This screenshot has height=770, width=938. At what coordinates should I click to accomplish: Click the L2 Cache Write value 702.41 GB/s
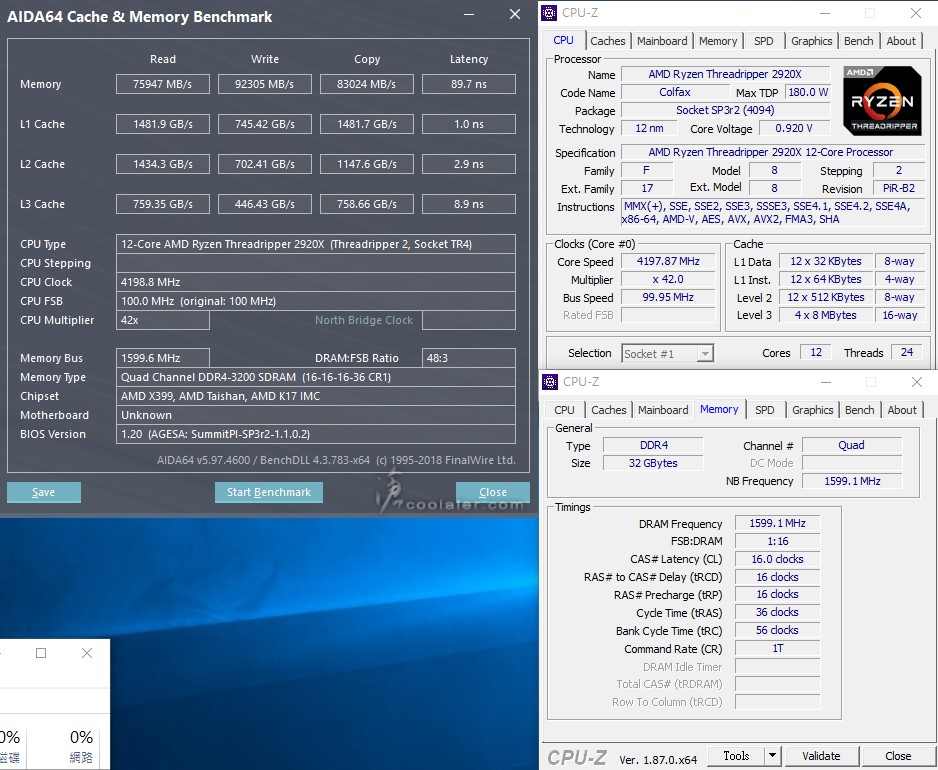264,164
